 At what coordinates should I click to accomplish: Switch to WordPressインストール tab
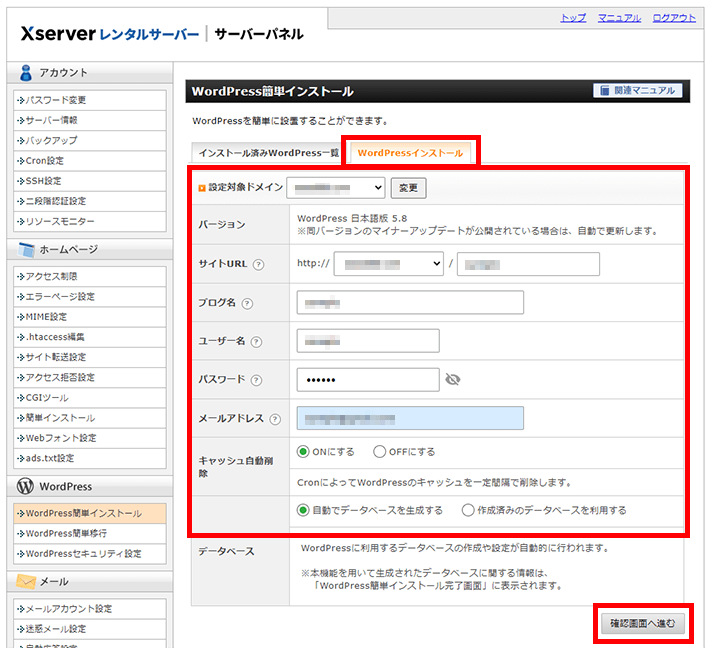pyautogui.click(x=410, y=153)
